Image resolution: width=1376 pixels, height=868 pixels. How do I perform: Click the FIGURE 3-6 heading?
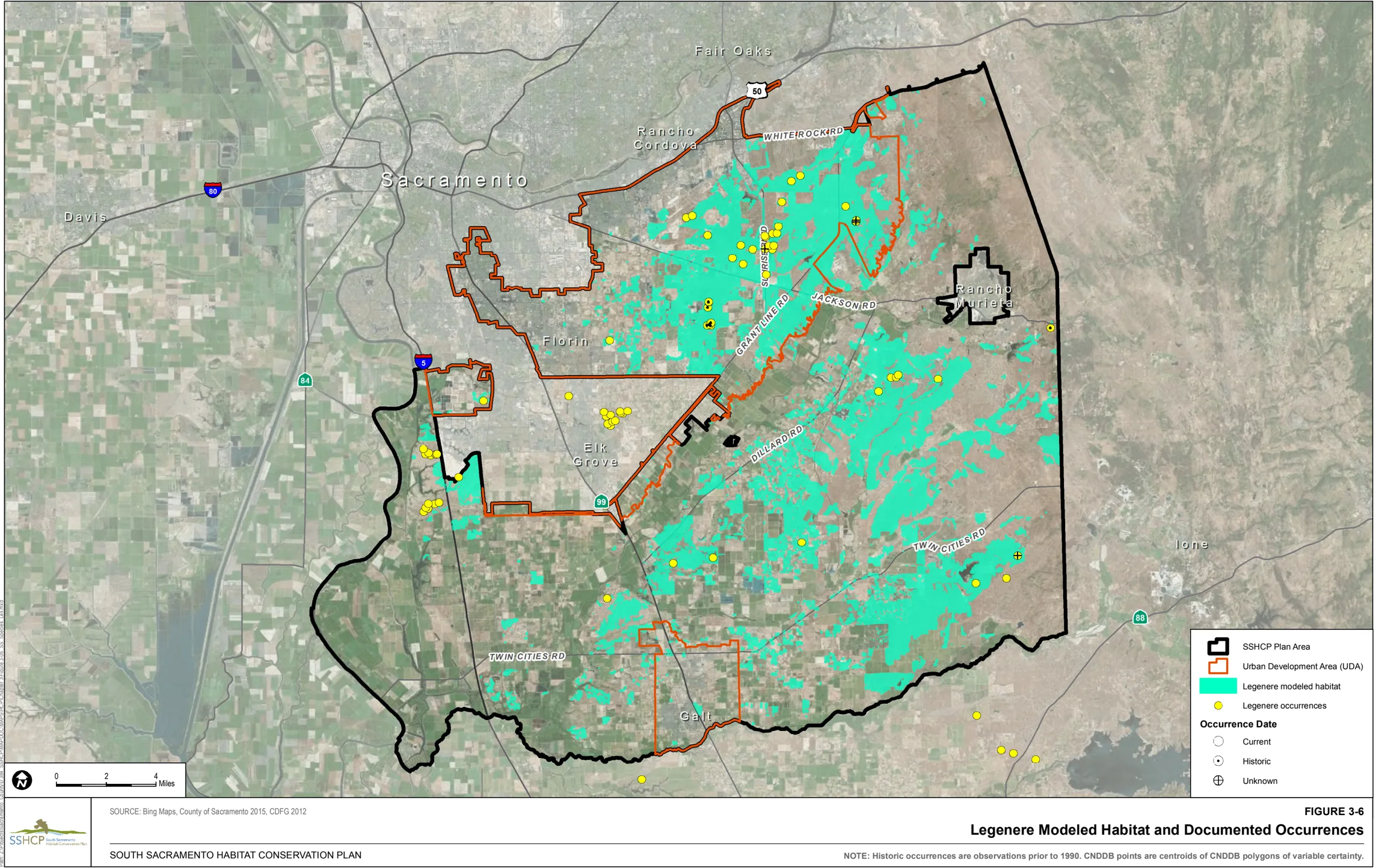(x=1333, y=811)
